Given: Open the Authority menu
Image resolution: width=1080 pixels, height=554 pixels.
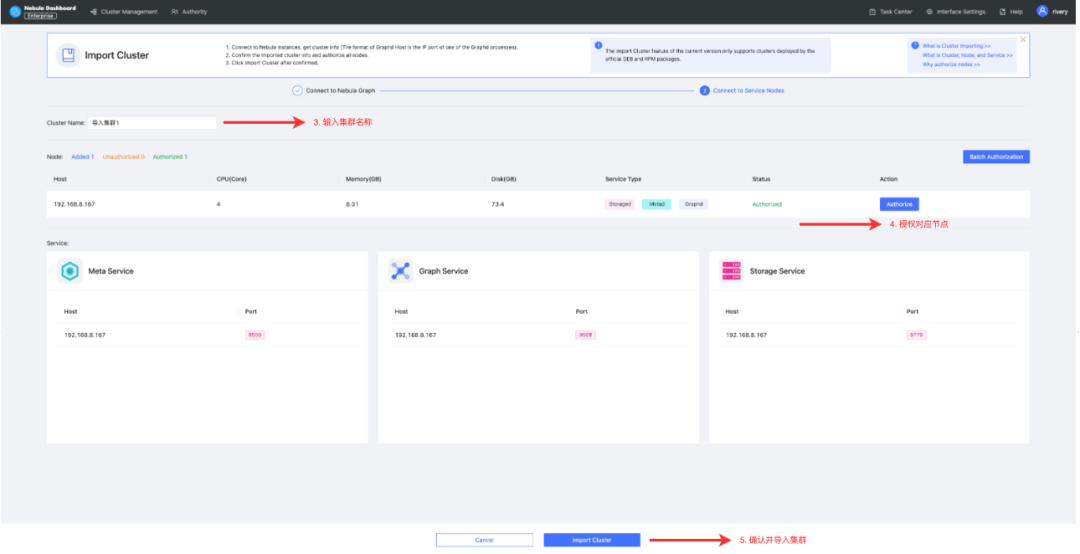Looking at the screenshot, I should (189, 12).
